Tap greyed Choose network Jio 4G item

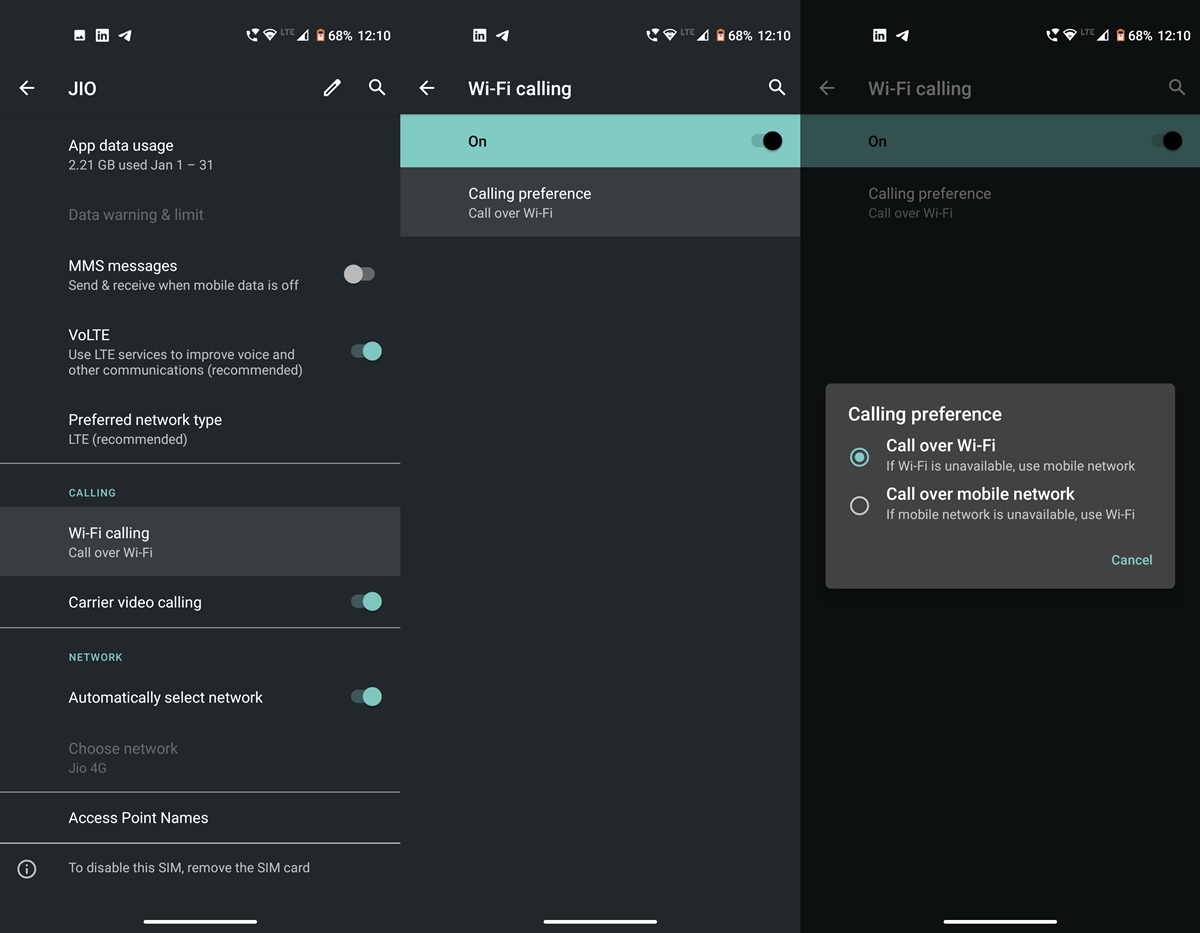point(200,758)
